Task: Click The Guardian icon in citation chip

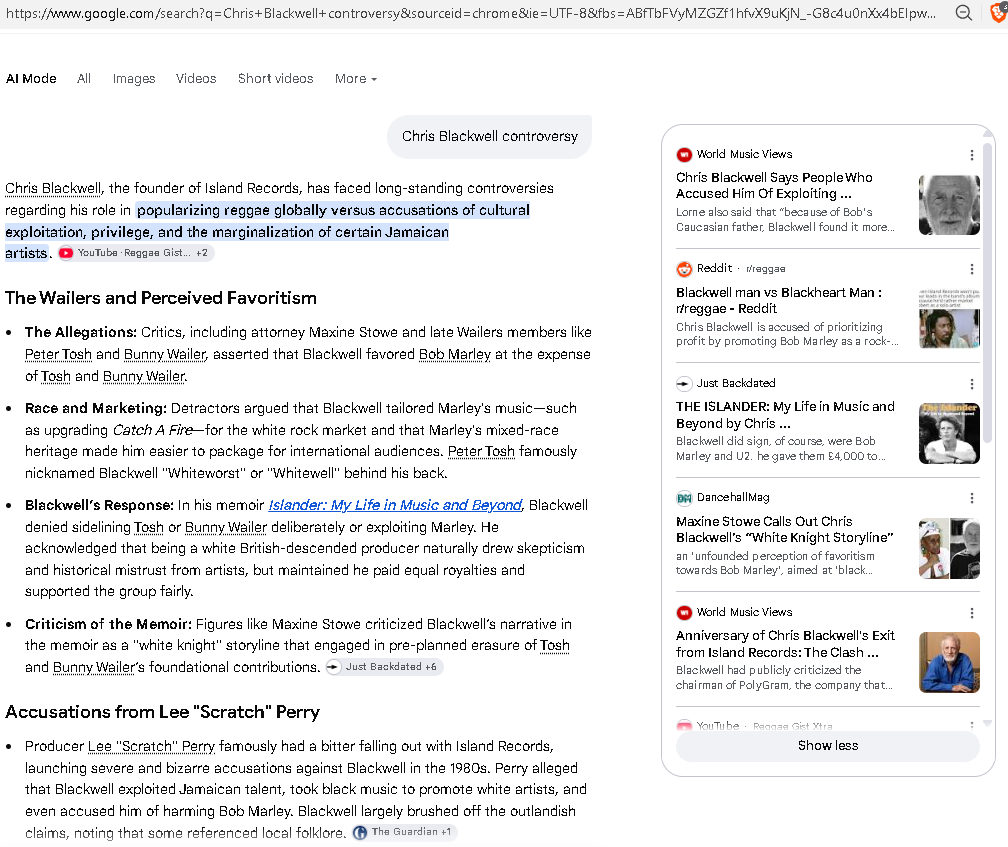Action: pos(360,832)
